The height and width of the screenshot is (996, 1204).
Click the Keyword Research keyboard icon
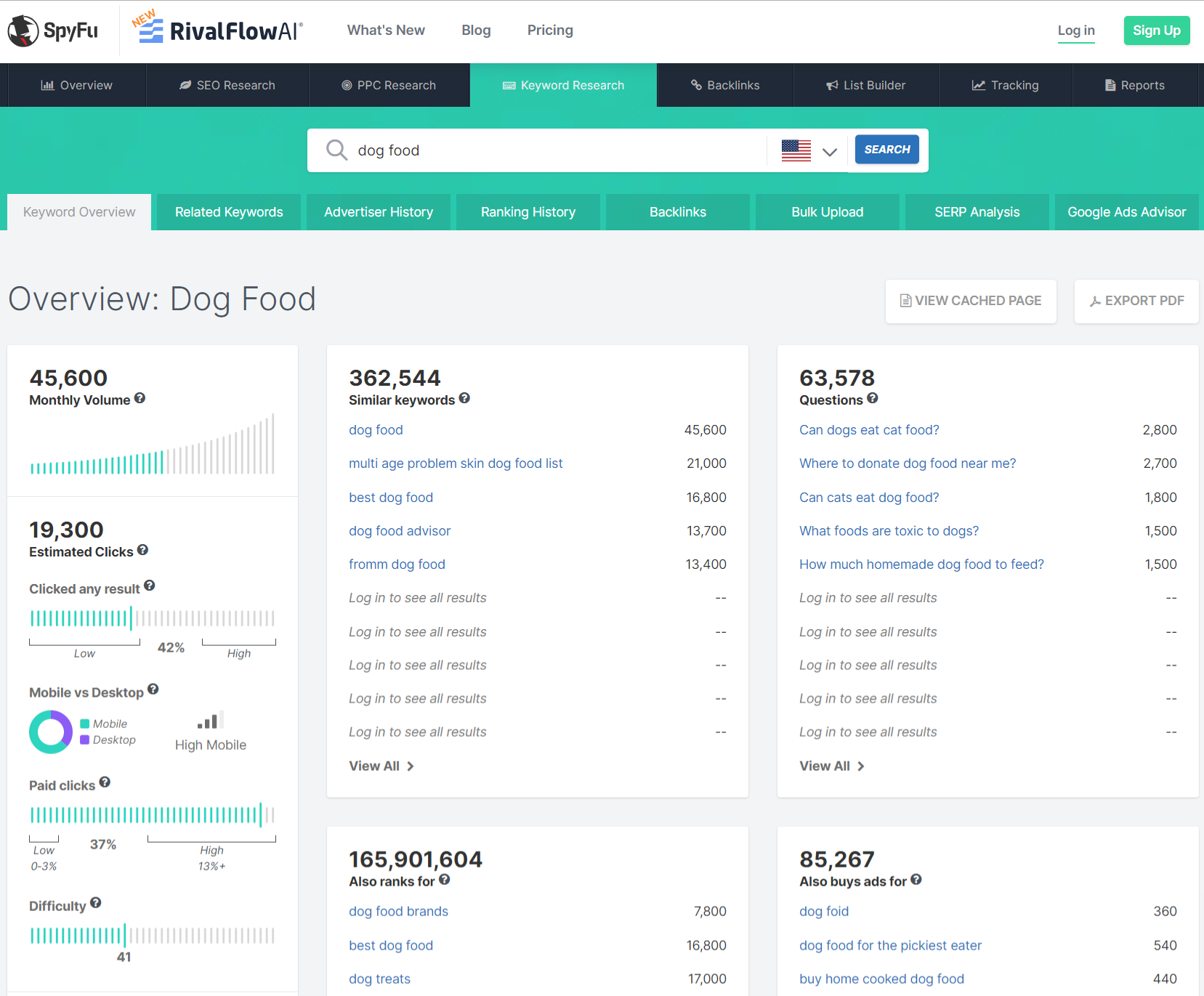pos(509,85)
